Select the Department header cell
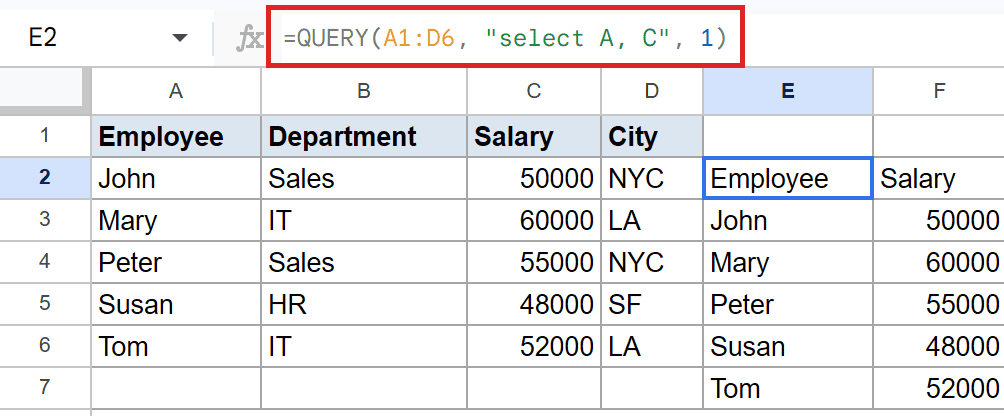1004x416 pixels. (364, 136)
